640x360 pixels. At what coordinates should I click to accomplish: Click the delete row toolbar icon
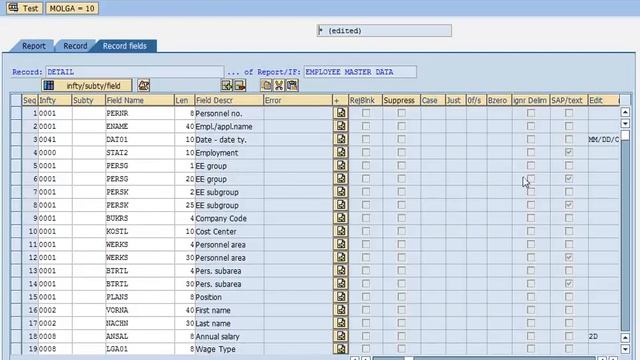240,85
